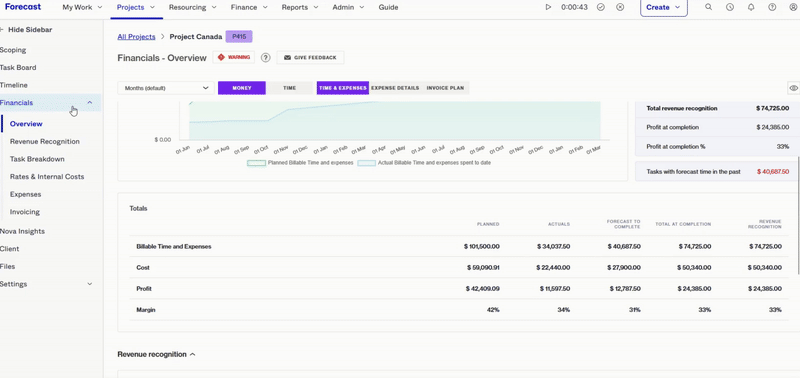
Task: Open the My Work menu
Action: coord(82,7)
